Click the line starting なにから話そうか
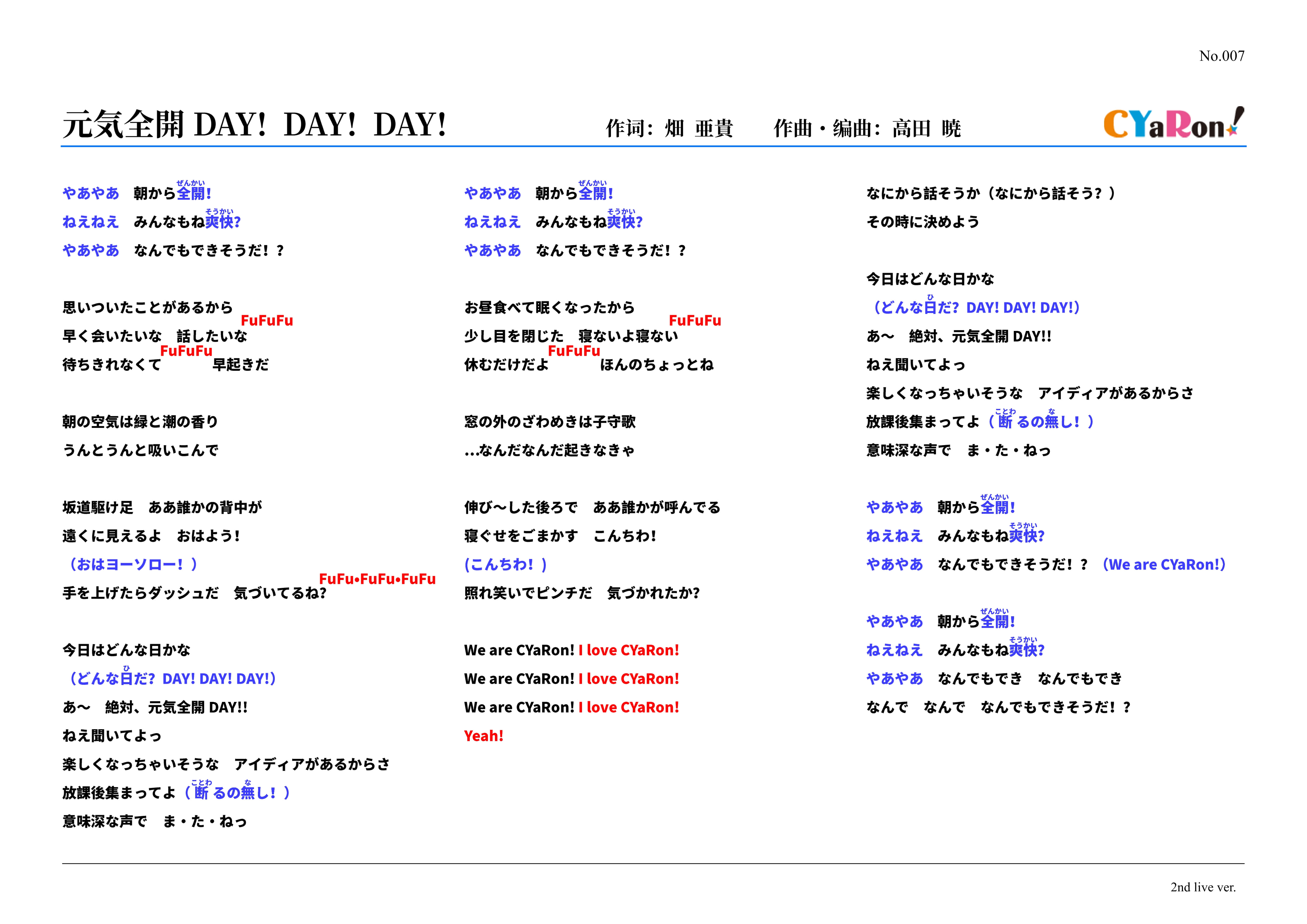This screenshot has height=924, width=1307. coord(991,194)
